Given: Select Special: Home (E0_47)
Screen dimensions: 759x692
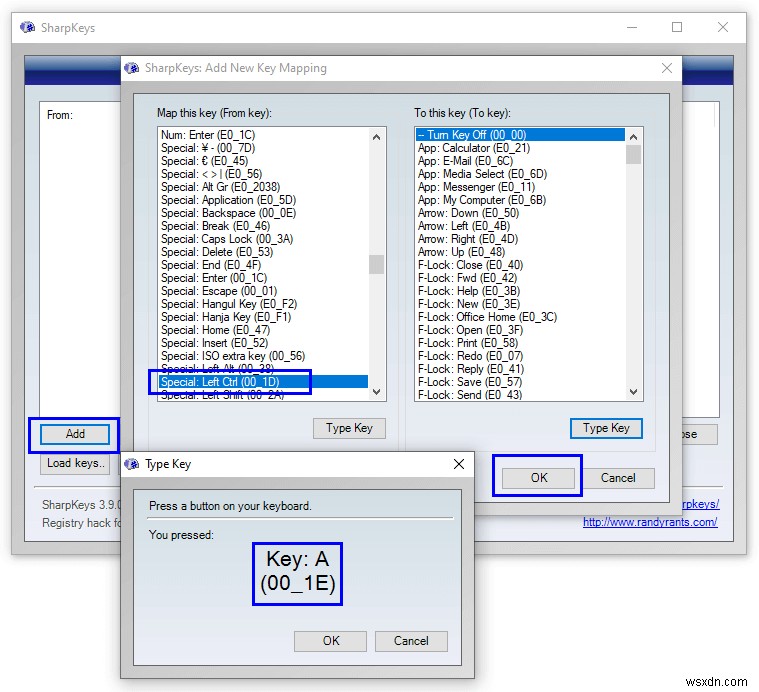Looking at the screenshot, I should [x=263, y=330].
